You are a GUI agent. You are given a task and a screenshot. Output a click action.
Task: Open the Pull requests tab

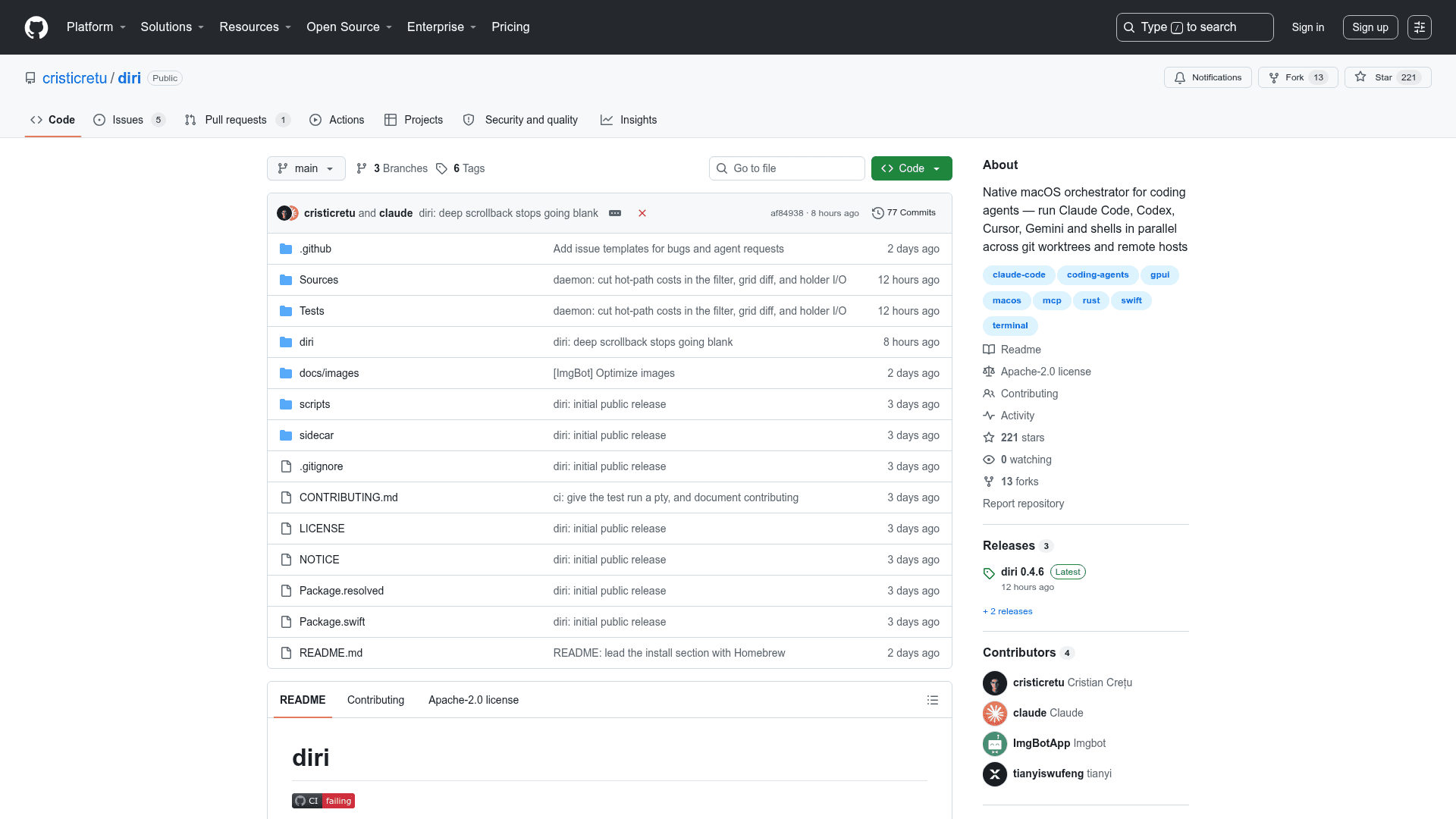(x=237, y=120)
